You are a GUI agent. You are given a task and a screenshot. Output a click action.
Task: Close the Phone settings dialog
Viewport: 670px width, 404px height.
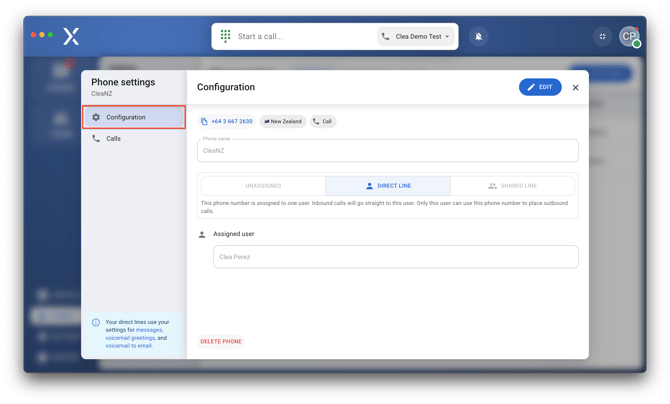tap(575, 88)
